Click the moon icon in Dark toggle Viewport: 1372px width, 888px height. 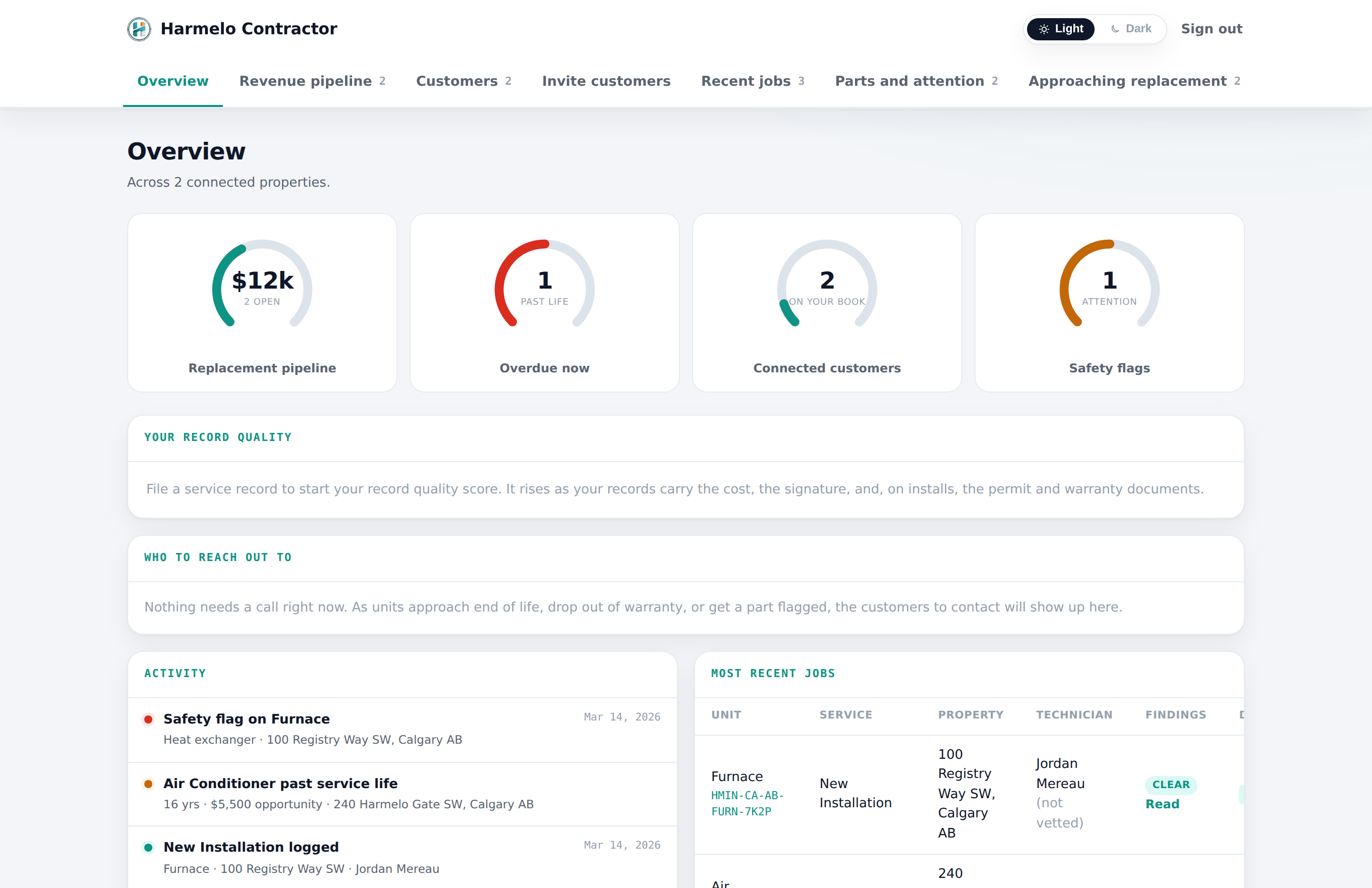coord(1115,29)
